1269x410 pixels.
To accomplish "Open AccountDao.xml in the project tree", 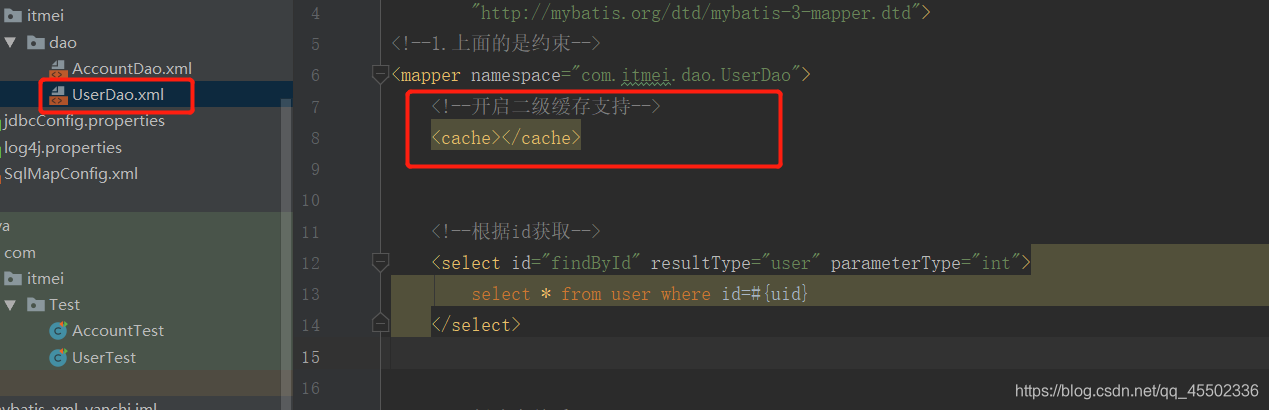I will 131,68.
